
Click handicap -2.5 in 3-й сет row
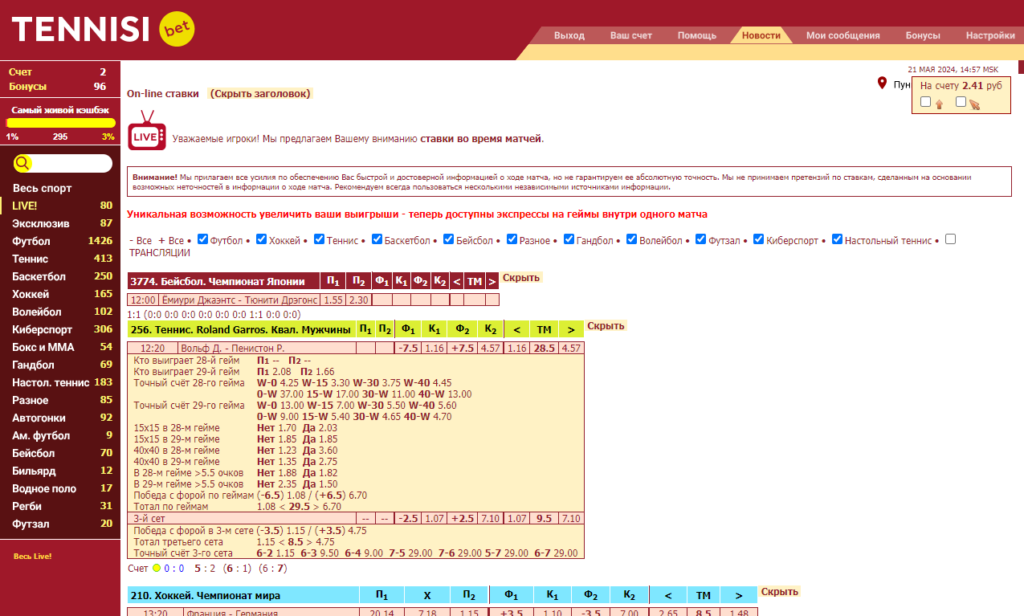[408, 518]
